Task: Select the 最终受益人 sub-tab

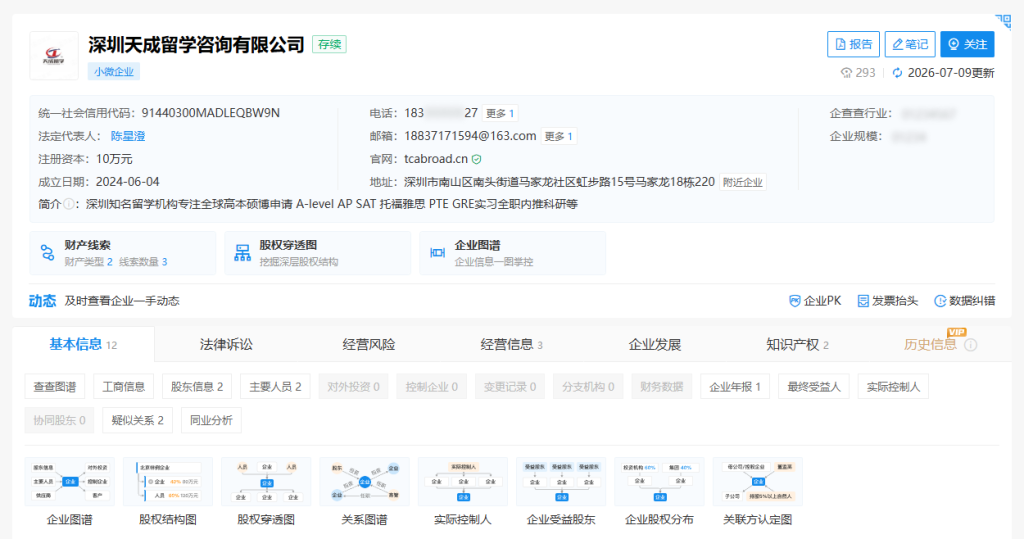Action: (x=814, y=387)
